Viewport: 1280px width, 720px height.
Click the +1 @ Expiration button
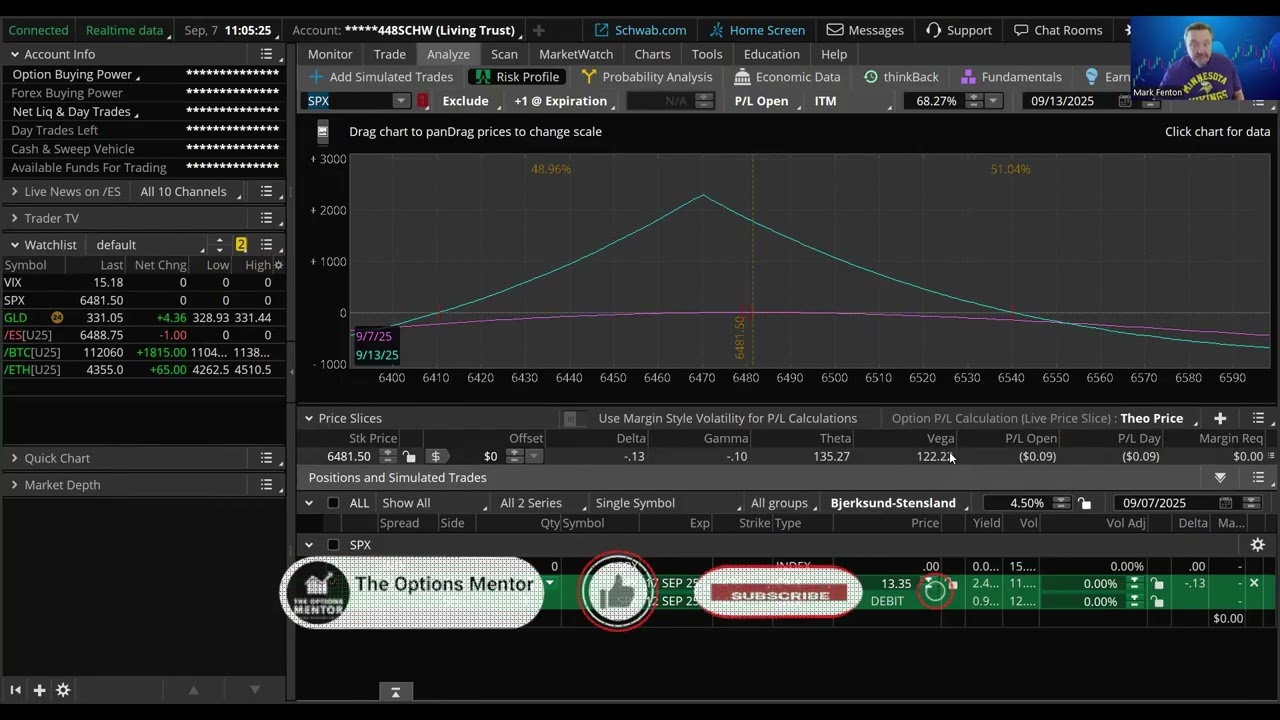tap(560, 101)
